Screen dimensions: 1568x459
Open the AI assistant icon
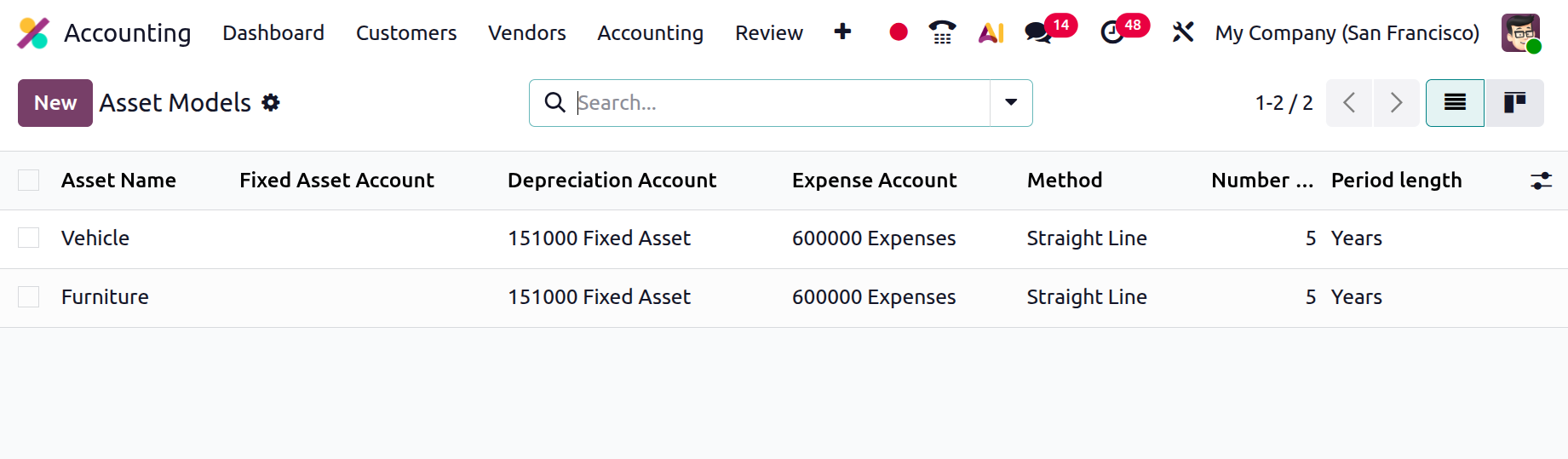(x=991, y=32)
